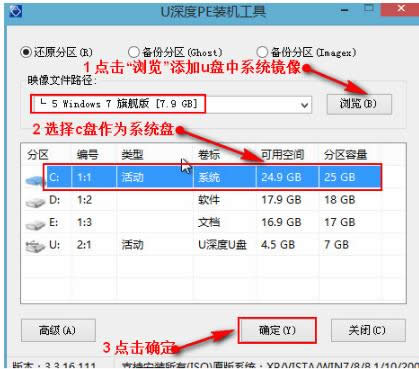Select 备份分区 (Imagex) radio option
The width and height of the screenshot is (419, 369).
pyautogui.click(x=262, y=52)
